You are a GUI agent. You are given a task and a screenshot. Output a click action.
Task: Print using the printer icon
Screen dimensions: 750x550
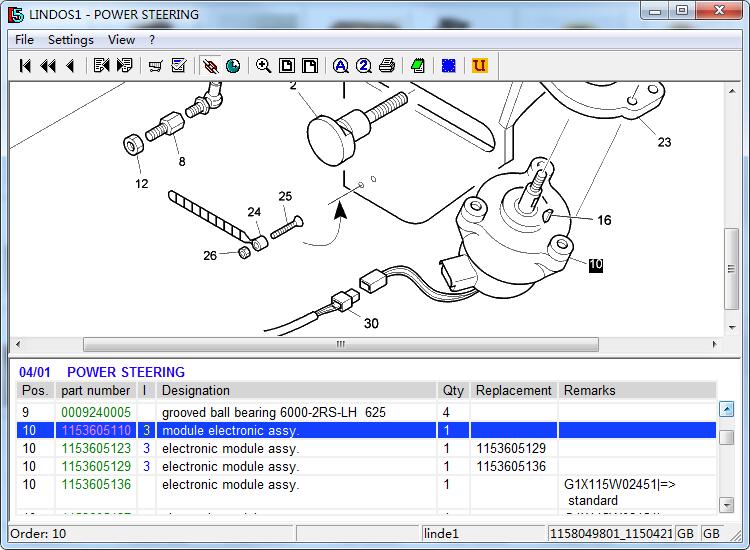tap(387, 66)
